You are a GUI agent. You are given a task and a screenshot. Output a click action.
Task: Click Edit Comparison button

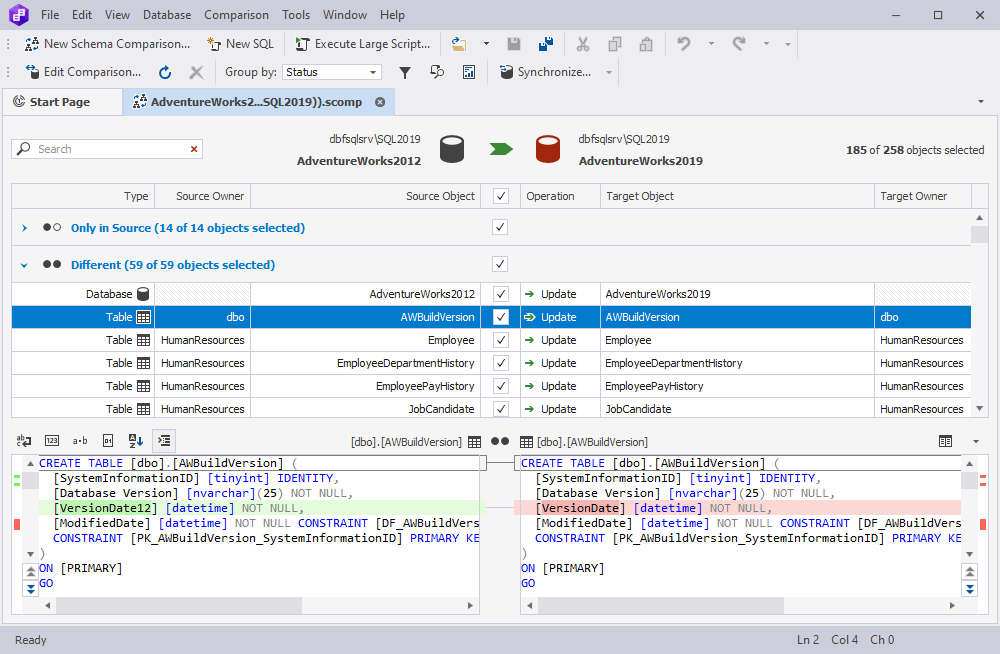pyautogui.click(x=83, y=72)
